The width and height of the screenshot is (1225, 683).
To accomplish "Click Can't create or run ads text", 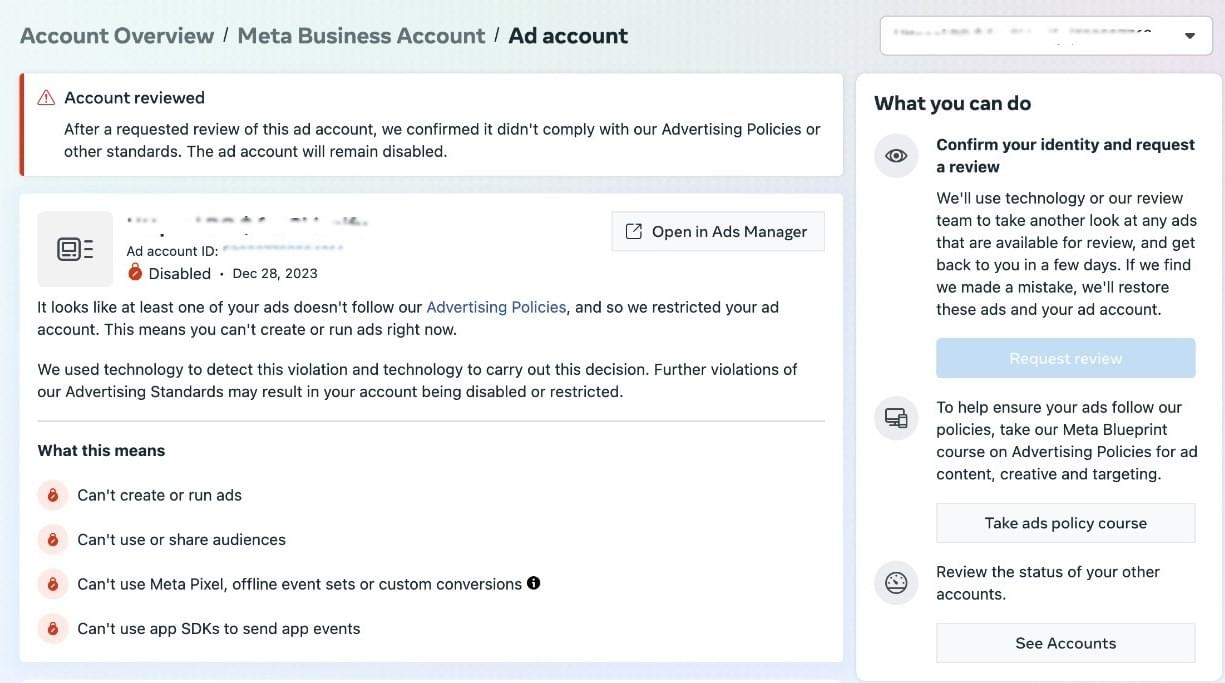I will 160,495.
